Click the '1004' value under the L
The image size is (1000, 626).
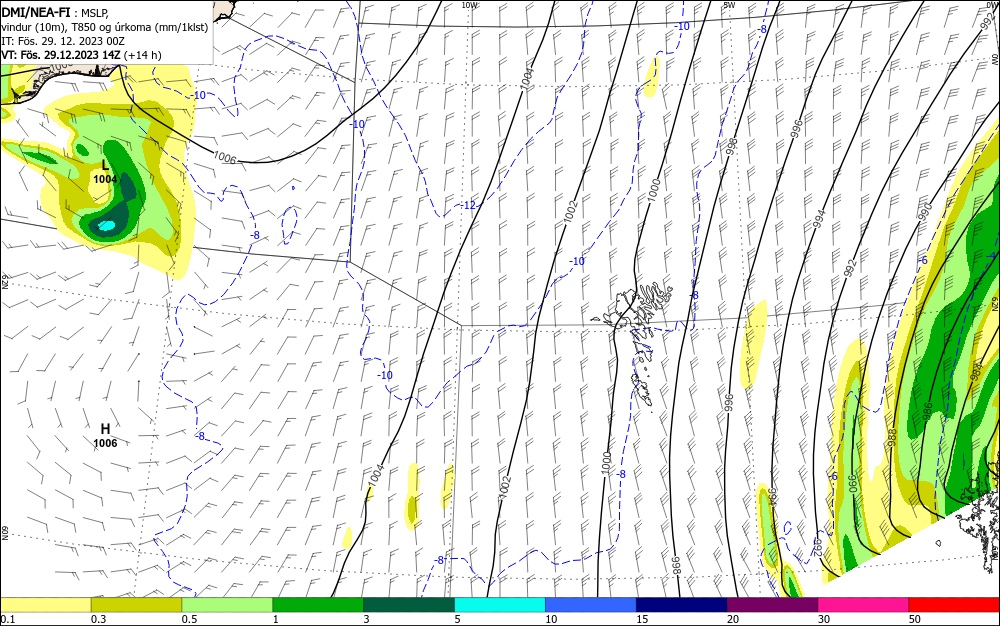105,180
